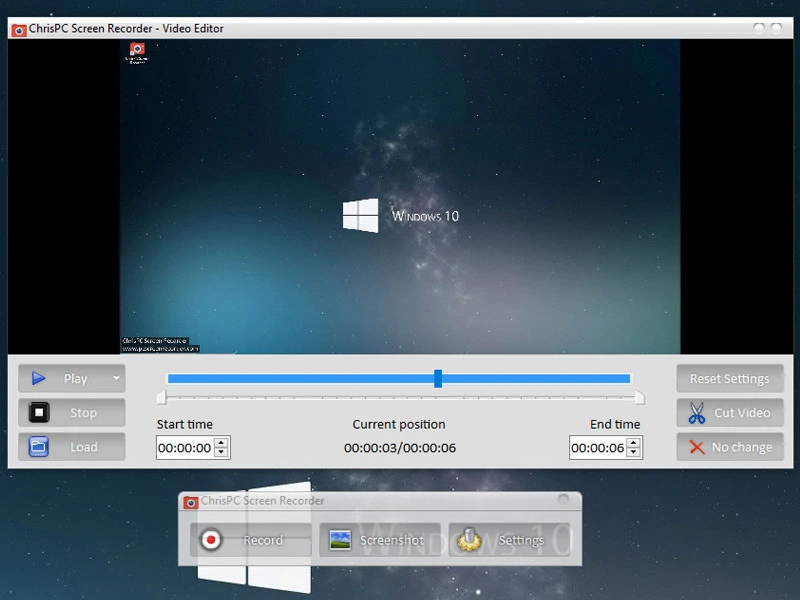Click Reset Settings button
The image size is (800, 600).
coord(730,378)
